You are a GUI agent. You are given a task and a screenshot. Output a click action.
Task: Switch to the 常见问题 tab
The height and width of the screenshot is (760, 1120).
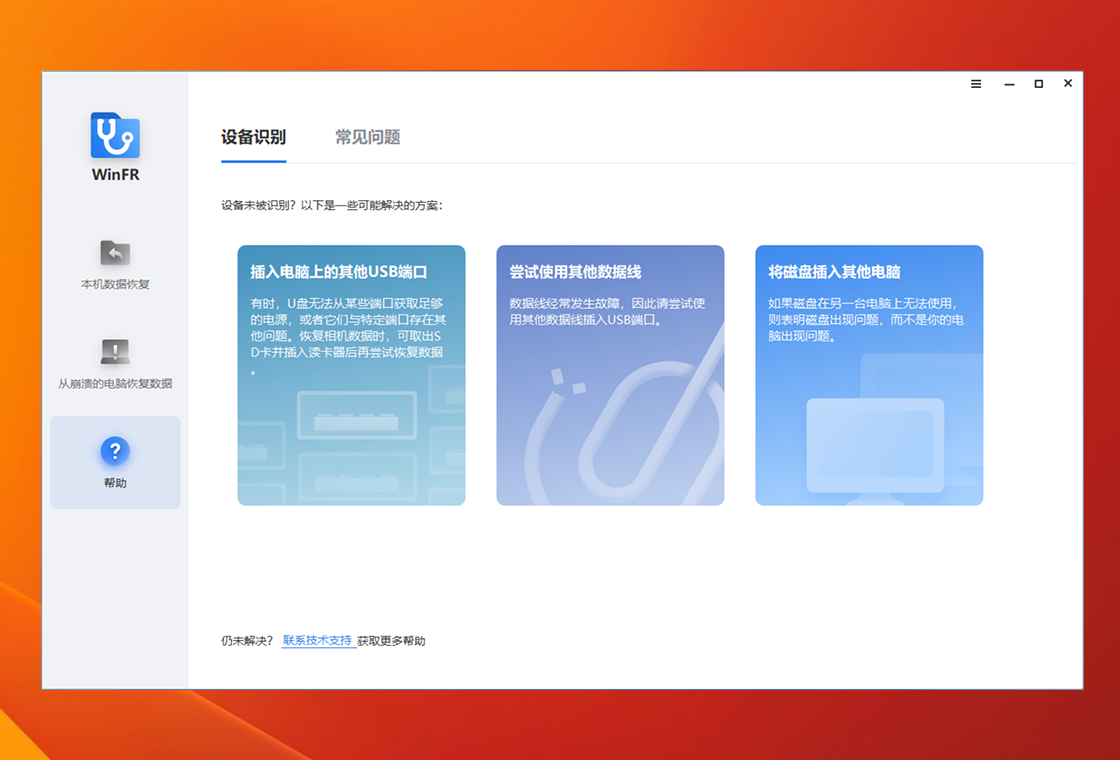pos(368,137)
